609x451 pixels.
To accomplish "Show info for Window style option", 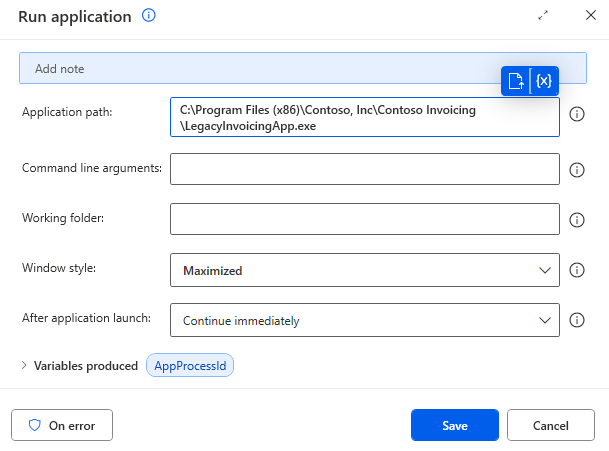I will pos(577,270).
